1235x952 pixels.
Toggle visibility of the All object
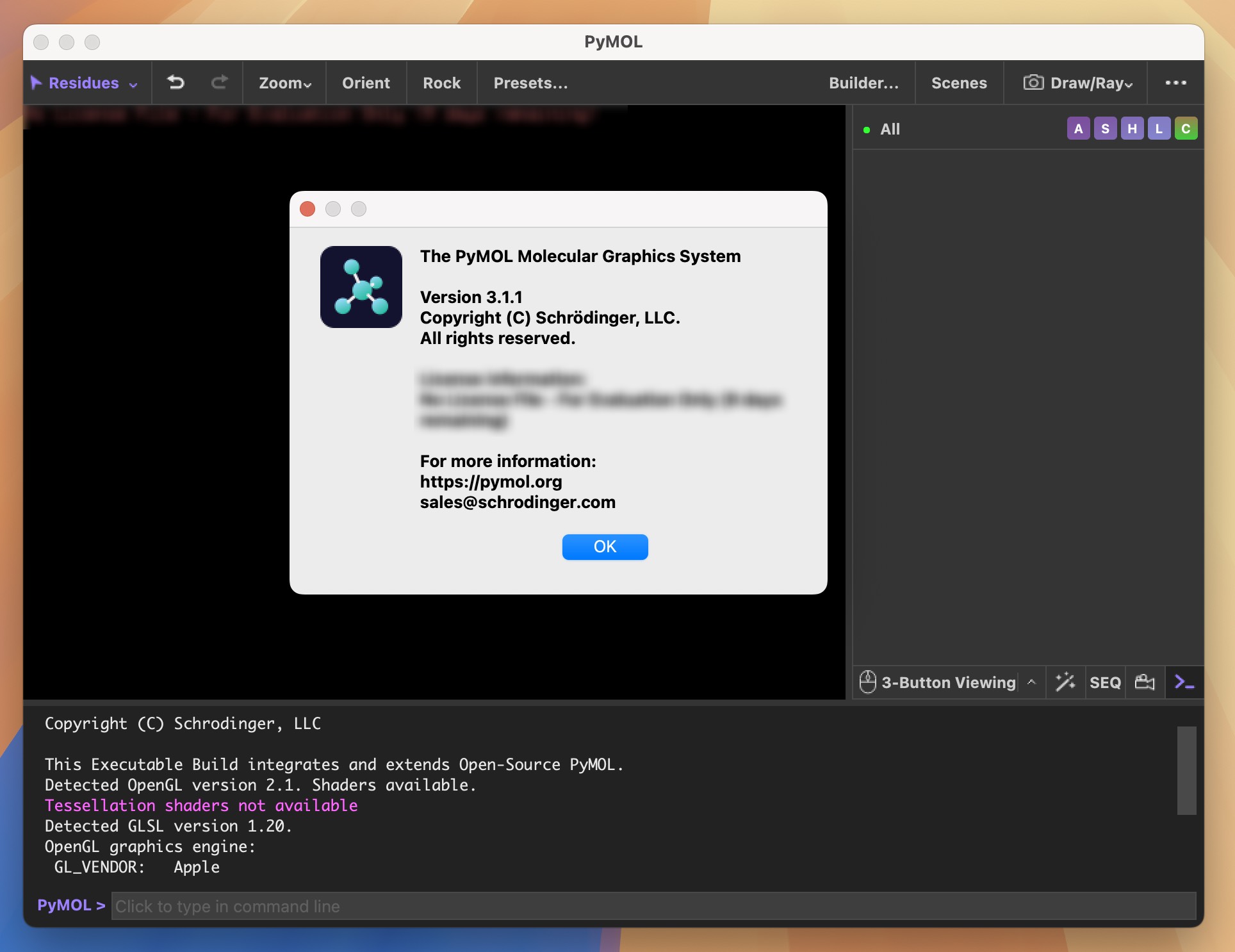pos(867,130)
